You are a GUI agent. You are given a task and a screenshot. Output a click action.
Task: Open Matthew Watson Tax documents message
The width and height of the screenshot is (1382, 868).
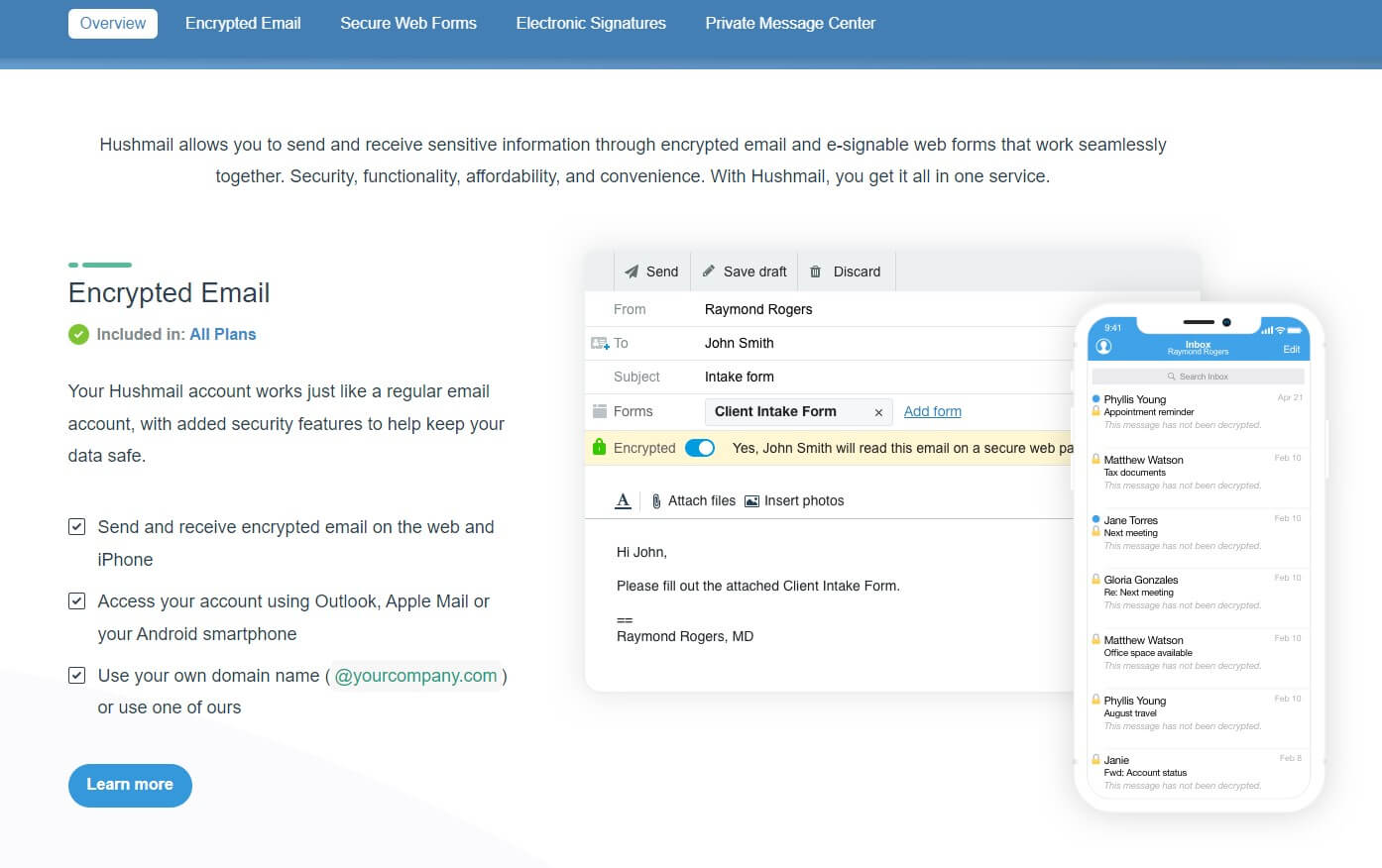click(x=1198, y=472)
